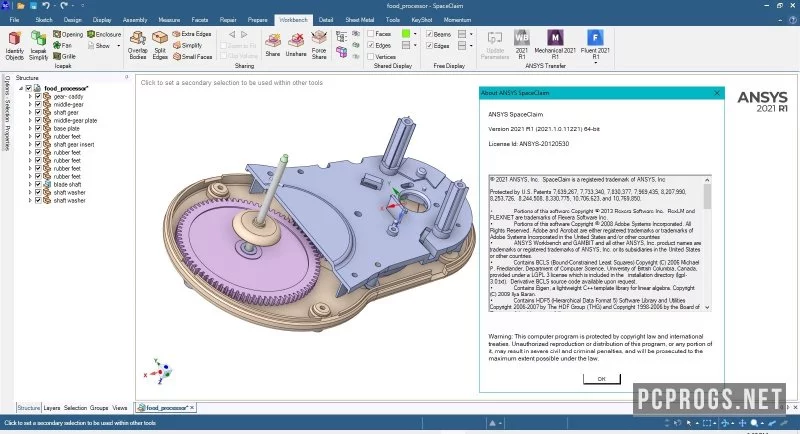Toggle the Edges checkbox in Shared Display

[371, 45]
